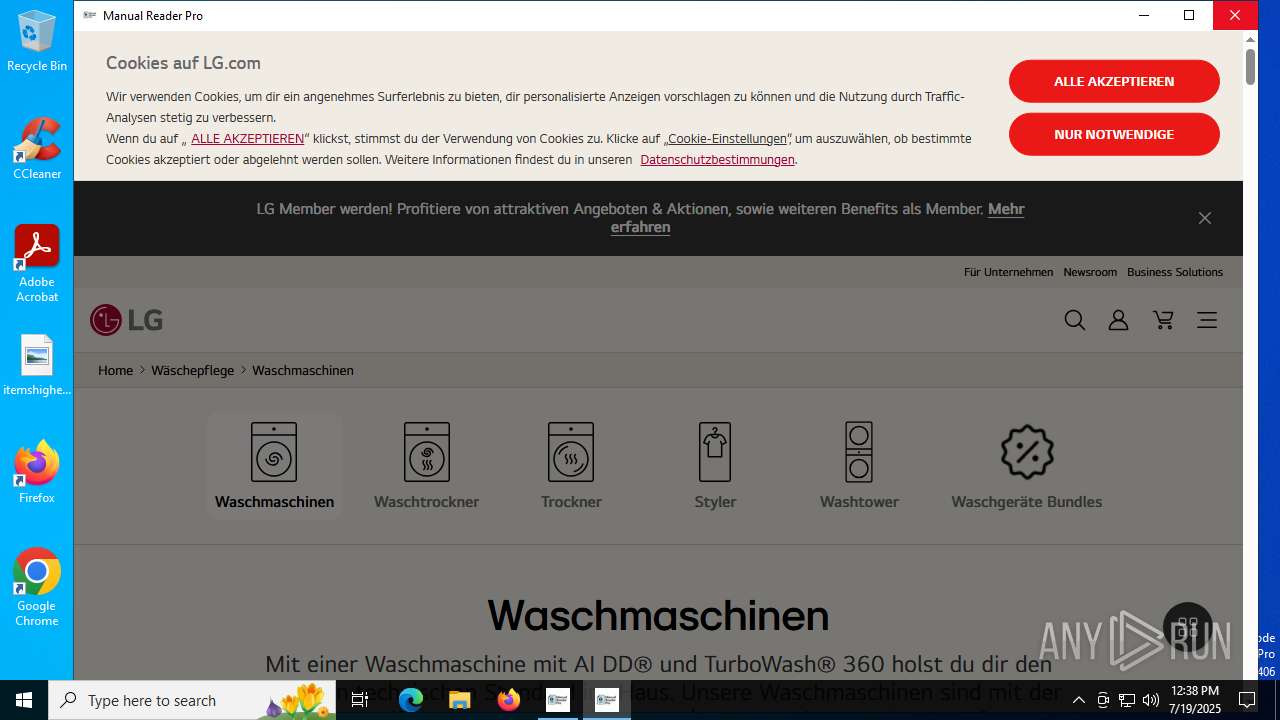Open Adobe Acrobat desktop shortcut
Image resolution: width=1280 pixels, height=720 pixels.
pyautogui.click(x=37, y=264)
